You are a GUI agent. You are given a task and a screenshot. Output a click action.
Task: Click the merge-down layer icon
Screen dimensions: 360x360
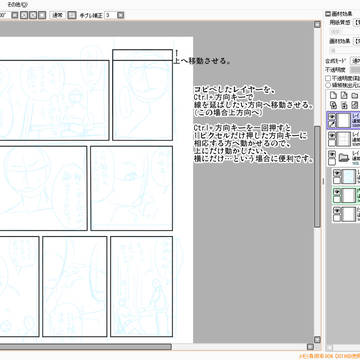[x=344, y=105]
